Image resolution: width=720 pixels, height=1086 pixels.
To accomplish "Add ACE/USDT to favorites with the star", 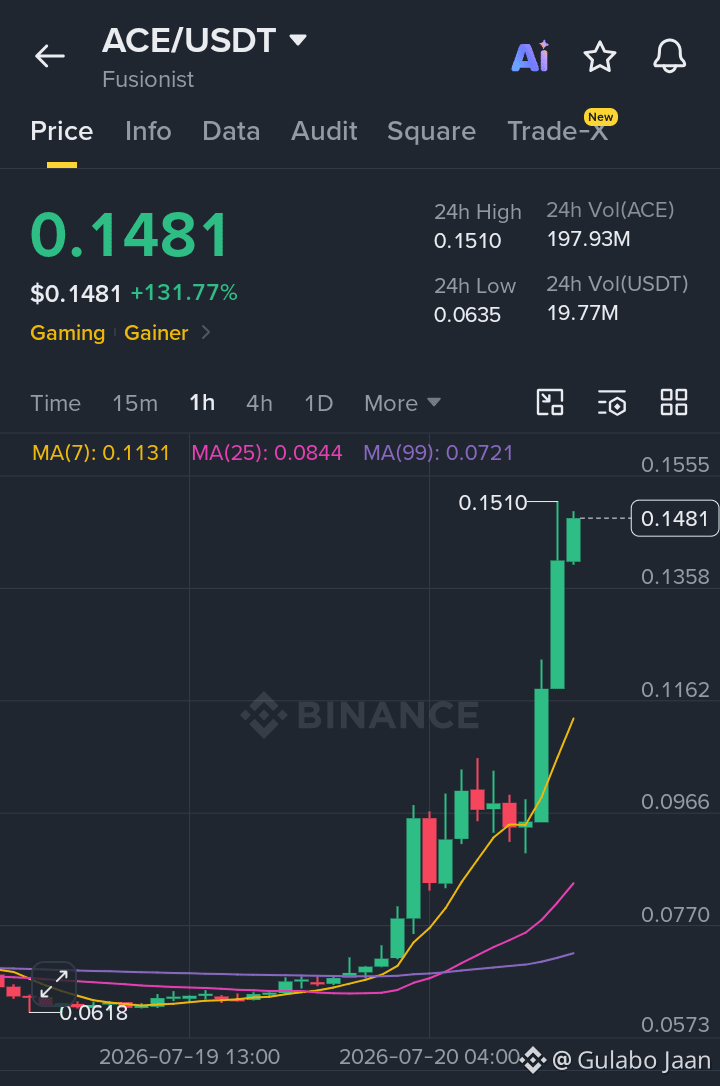I will [x=600, y=56].
